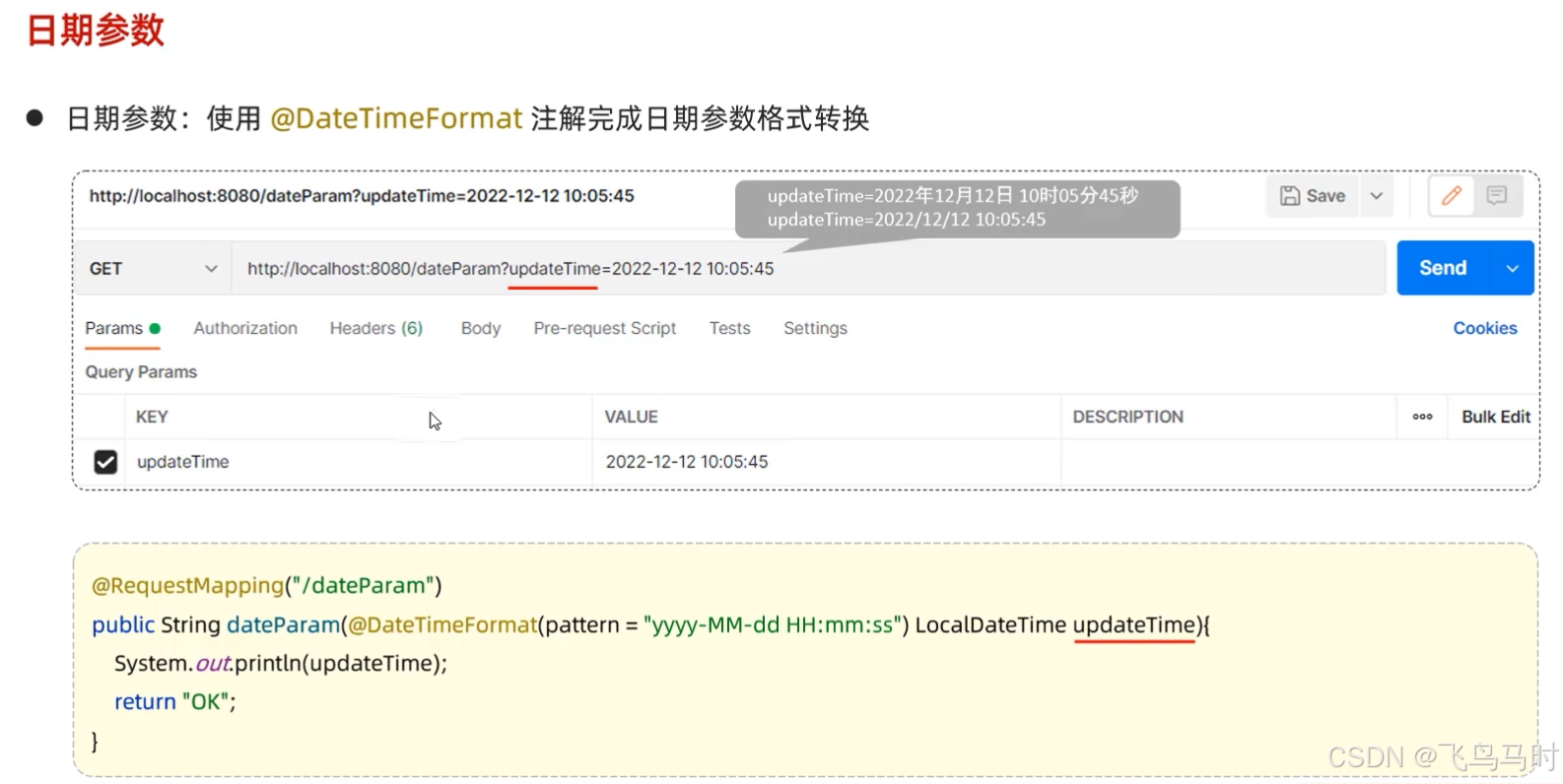Image resolution: width=1563 pixels, height=784 pixels.
Task: Click the Save button
Action: pyautogui.click(x=1312, y=196)
